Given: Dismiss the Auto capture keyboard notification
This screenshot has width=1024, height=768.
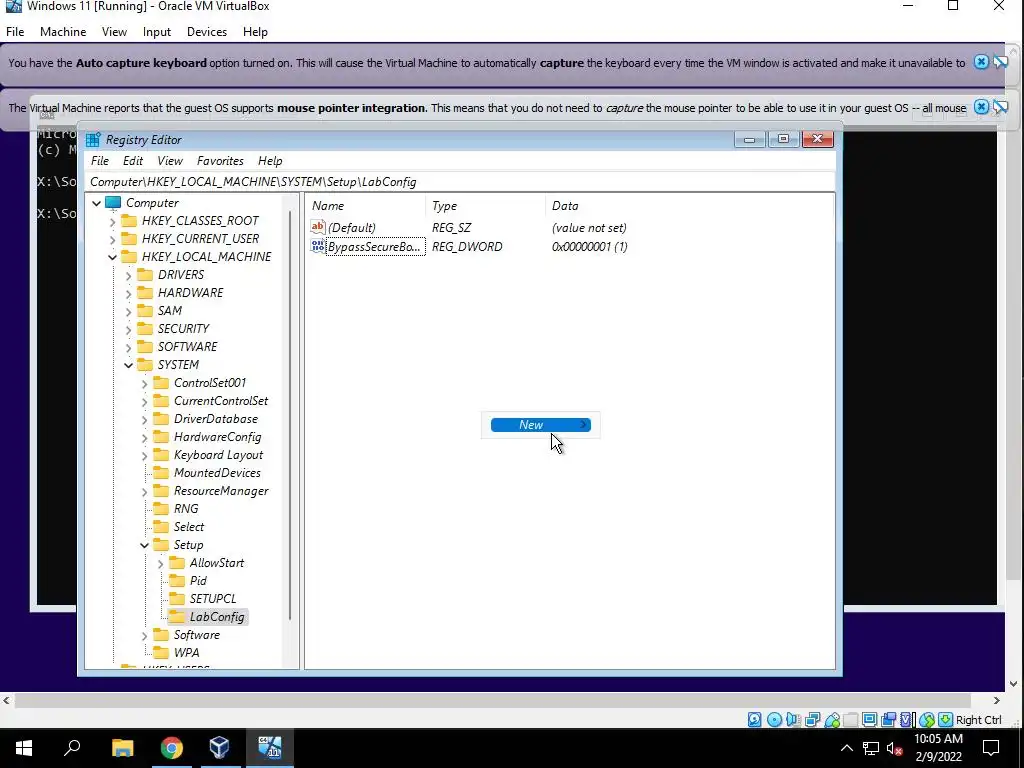Looking at the screenshot, I should (981, 62).
